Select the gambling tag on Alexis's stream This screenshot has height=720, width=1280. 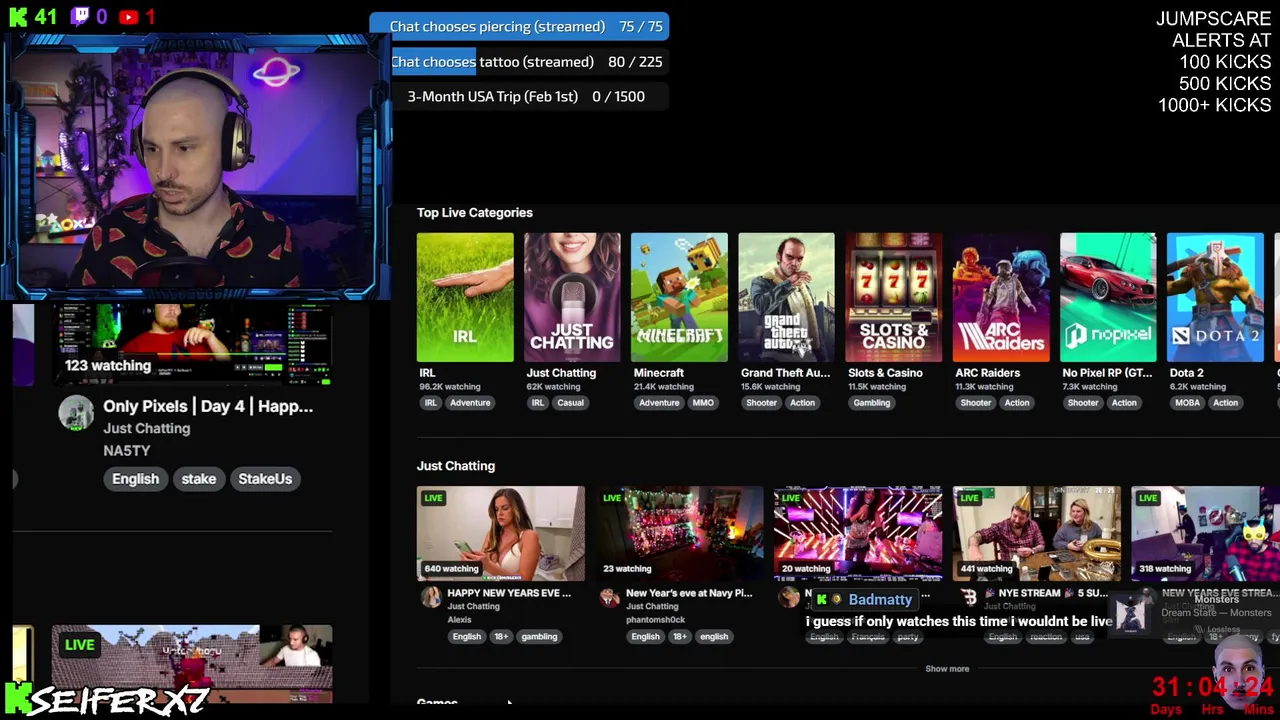[539, 637]
